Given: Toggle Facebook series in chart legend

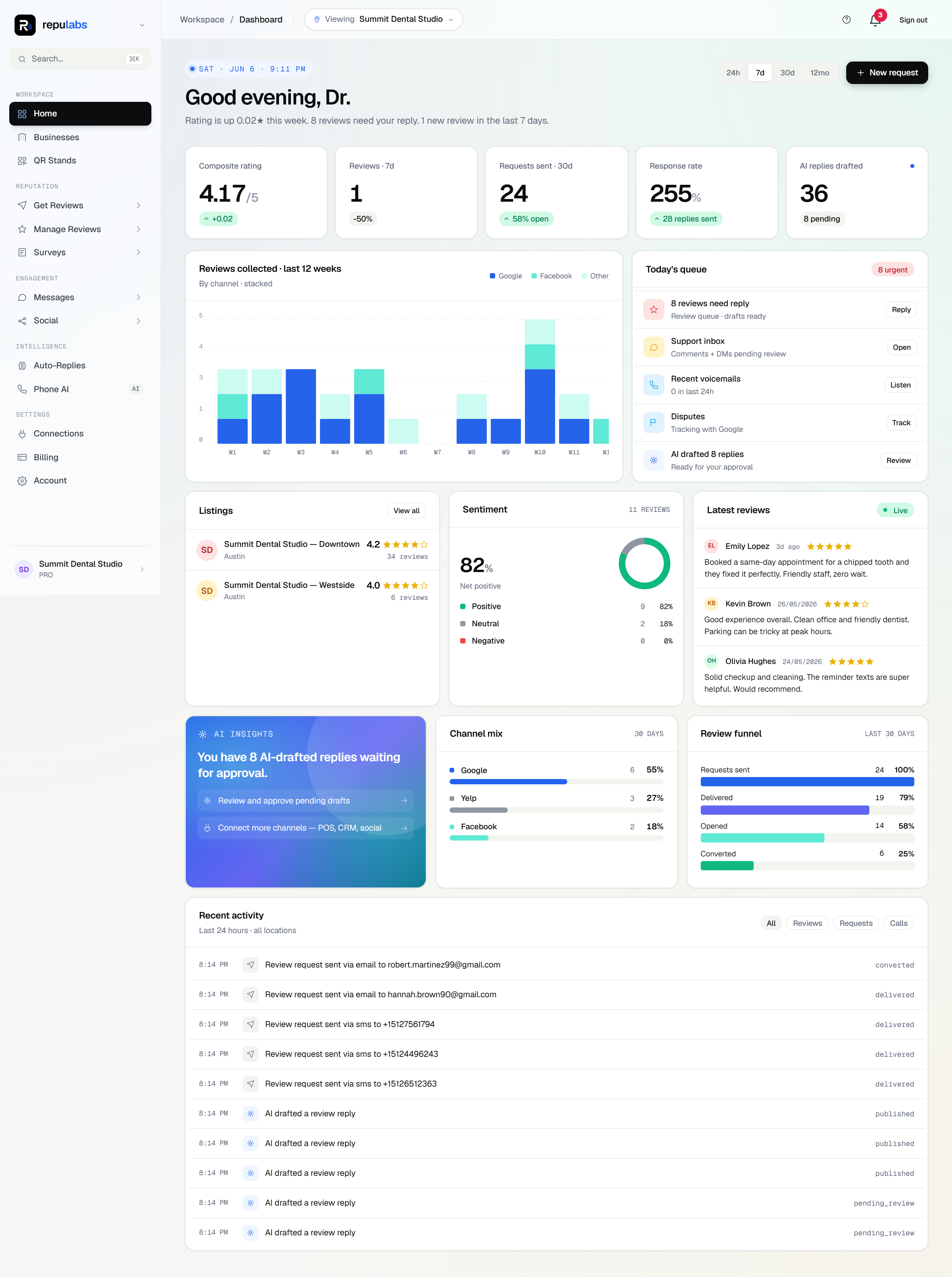Looking at the screenshot, I should (x=551, y=276).
